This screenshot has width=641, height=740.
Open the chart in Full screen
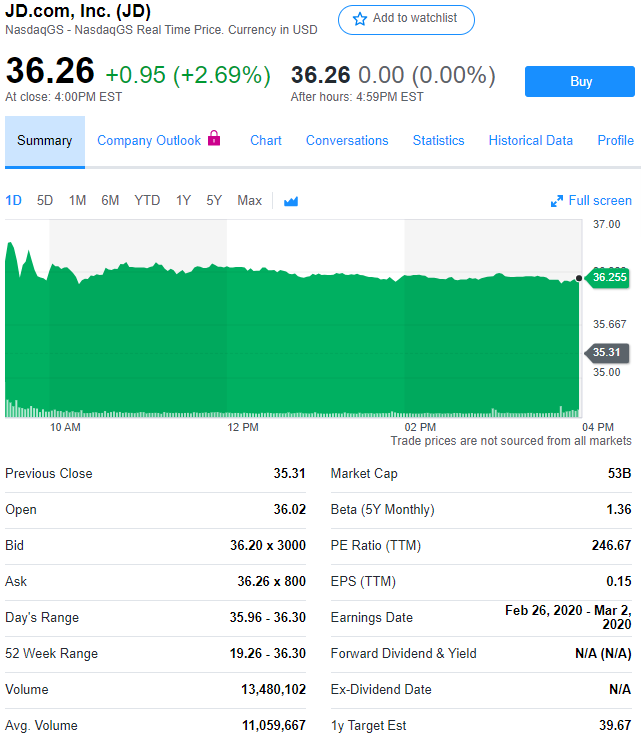click(x=591, y=201)
